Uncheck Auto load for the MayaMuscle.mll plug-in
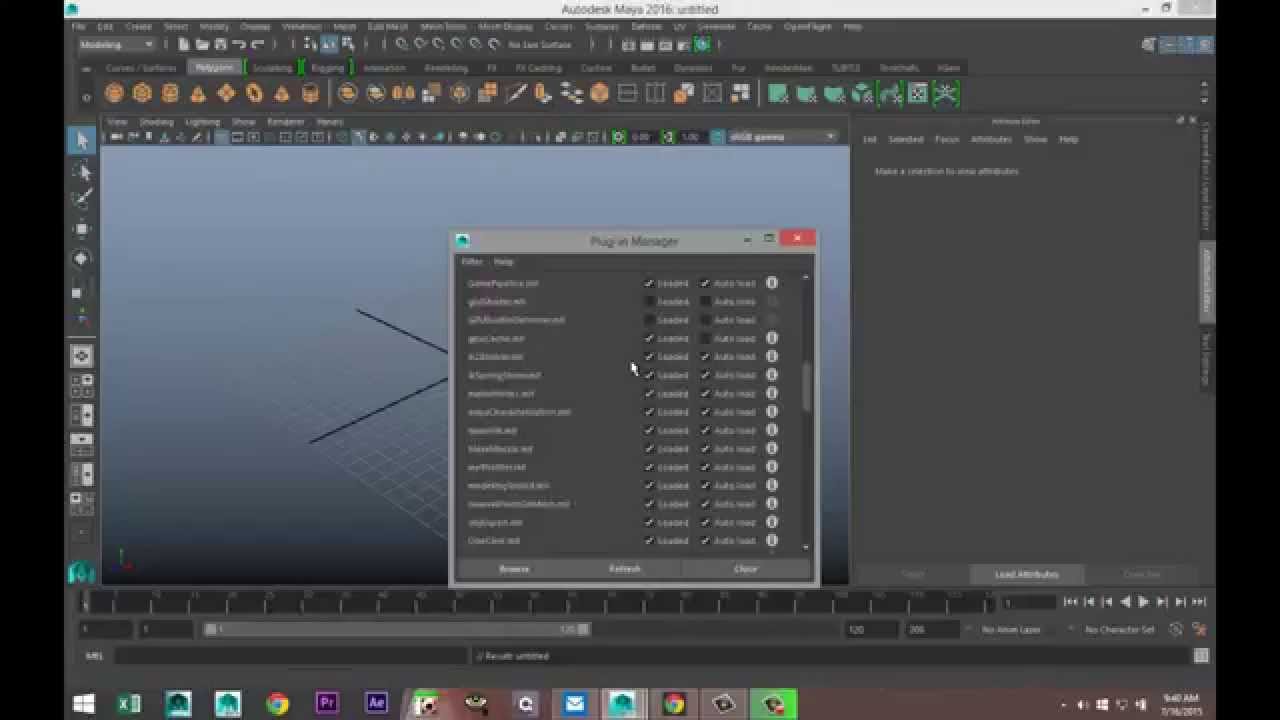Screen dimensions: 1280x720 tap(705, 449)
